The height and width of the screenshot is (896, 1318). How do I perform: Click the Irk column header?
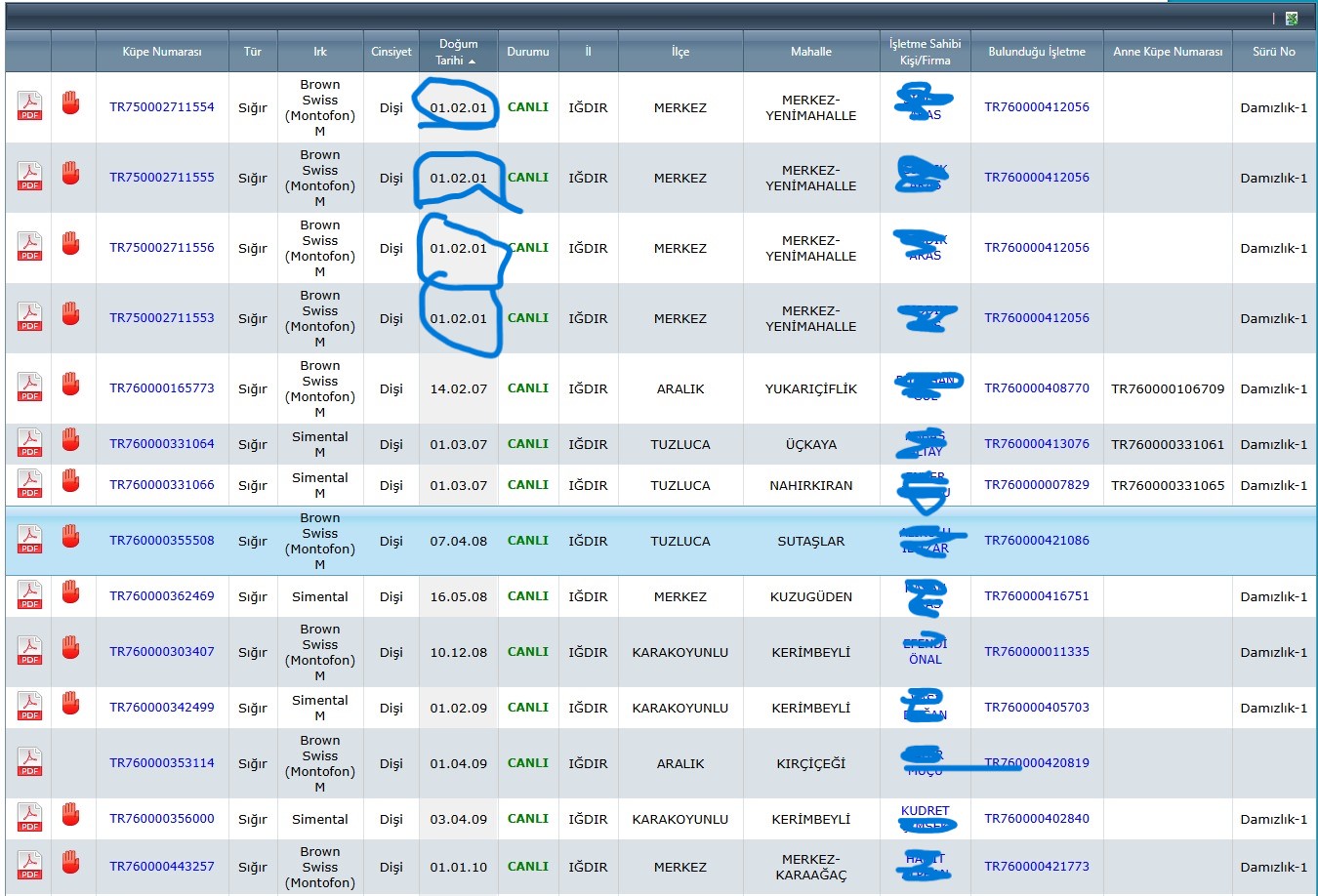pos(320,52)
